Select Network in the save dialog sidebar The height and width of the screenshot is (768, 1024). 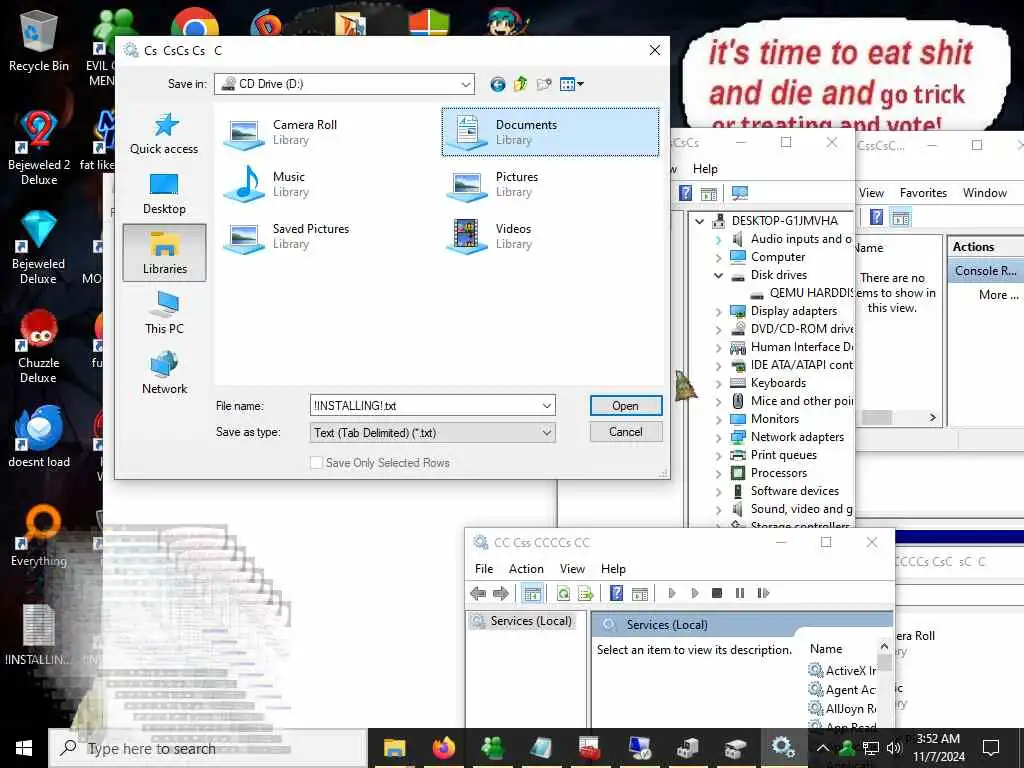tap(164, 373)
